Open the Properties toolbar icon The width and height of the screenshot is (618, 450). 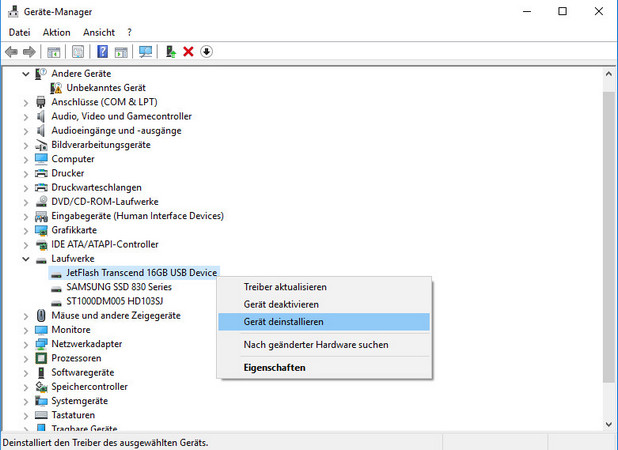pos(78,52)
